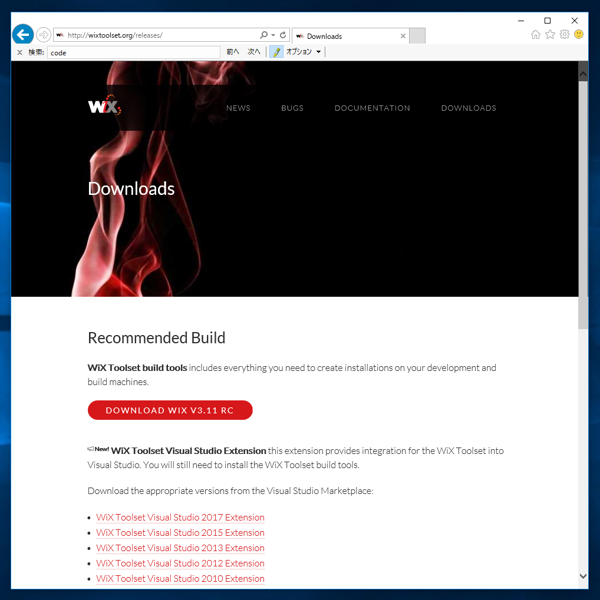The height and width of the screenshot is (600, 600).
Task: Click the Download WiX v3.11 RC button
Action: tap(170, 410)
